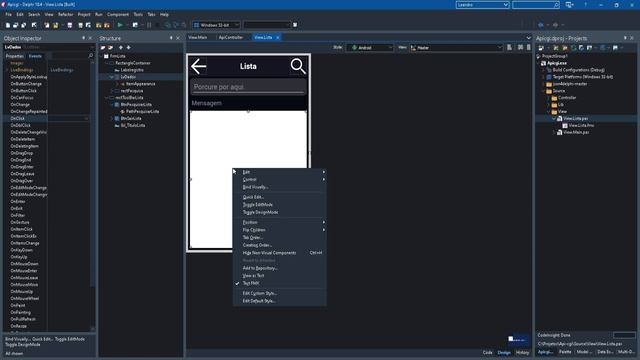
Task: Expand BtnSairLista node in Structure tree
Action: pyautogui.click(x=111, y=118)
